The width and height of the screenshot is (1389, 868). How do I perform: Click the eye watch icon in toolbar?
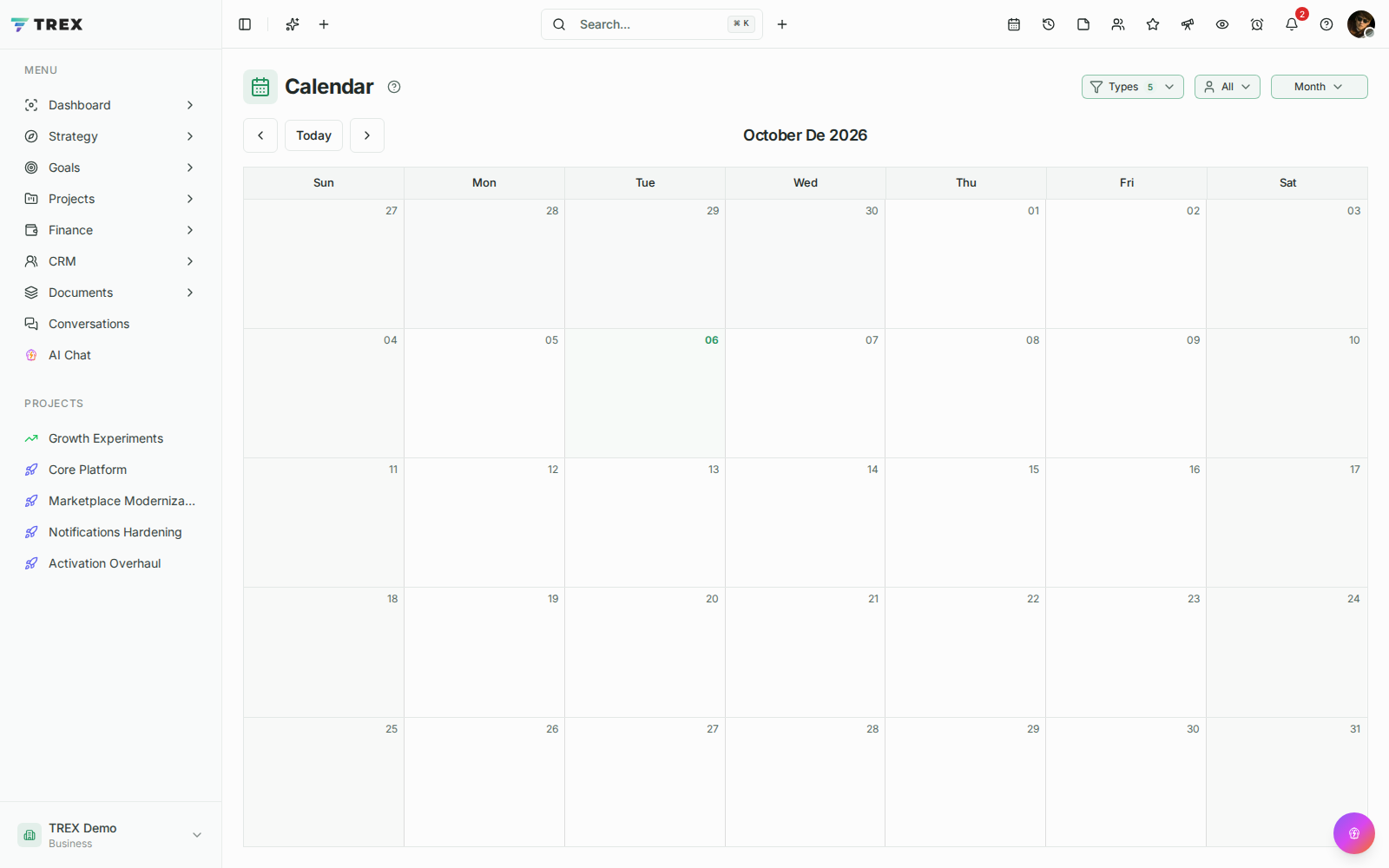click(1222, 24)
